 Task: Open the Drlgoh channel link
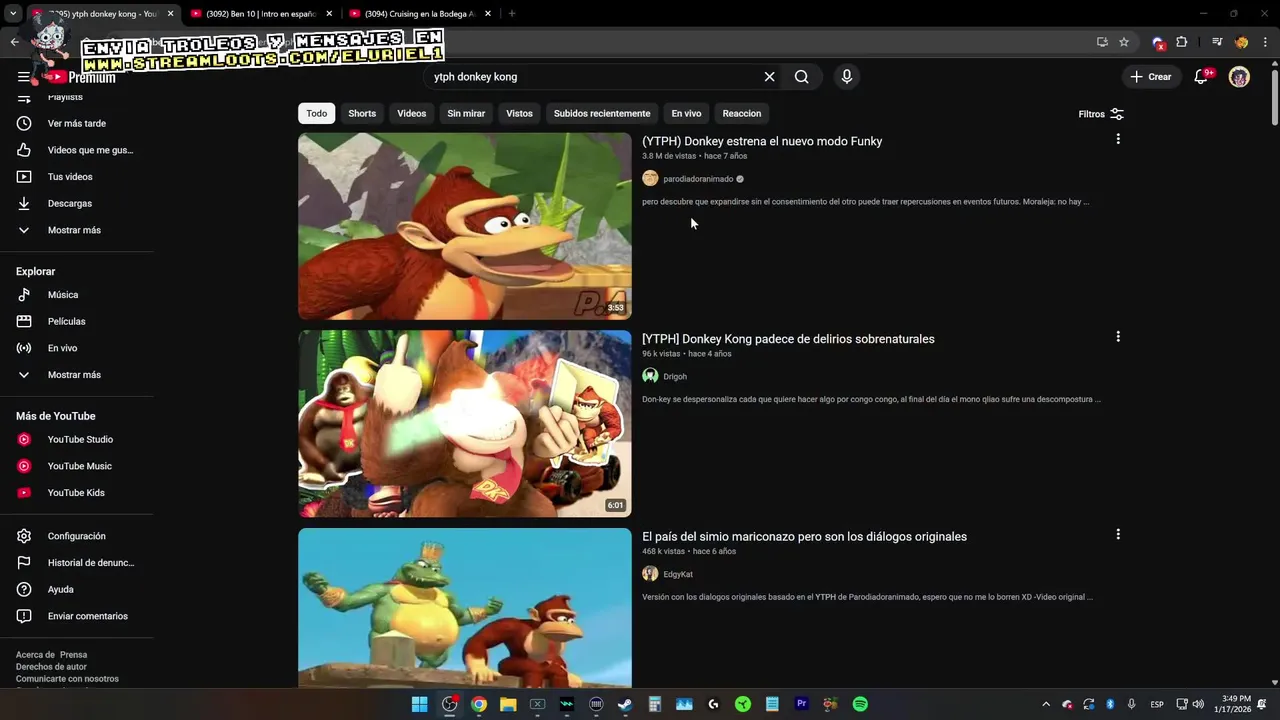coord(675,377)
